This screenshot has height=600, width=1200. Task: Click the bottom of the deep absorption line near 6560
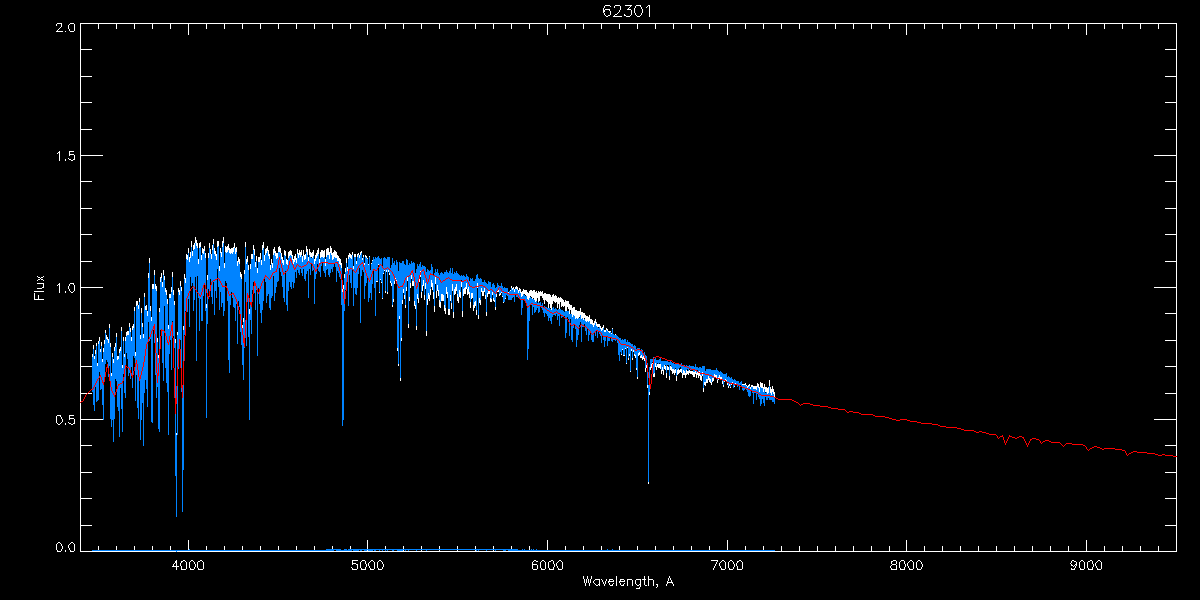[648, 482]
